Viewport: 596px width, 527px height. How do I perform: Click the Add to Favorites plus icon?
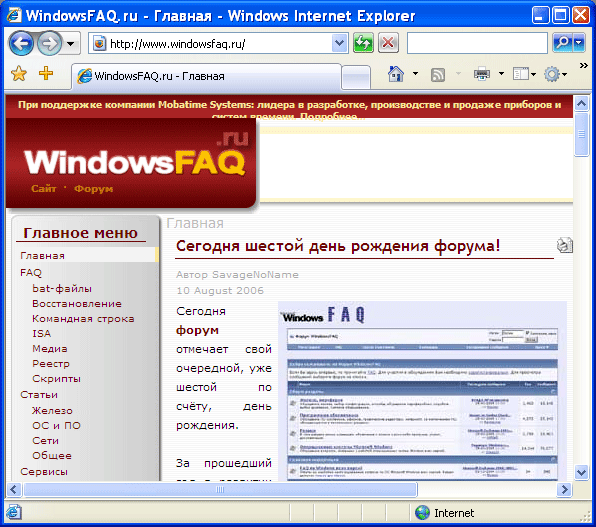(x=46, y=73)
